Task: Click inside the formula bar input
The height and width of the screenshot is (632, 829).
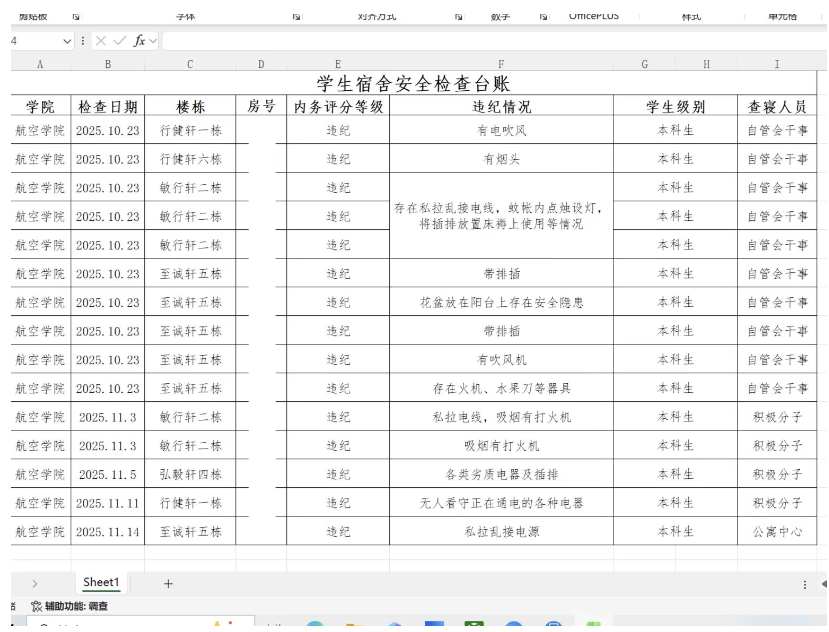Action: [x=490, y=41]
